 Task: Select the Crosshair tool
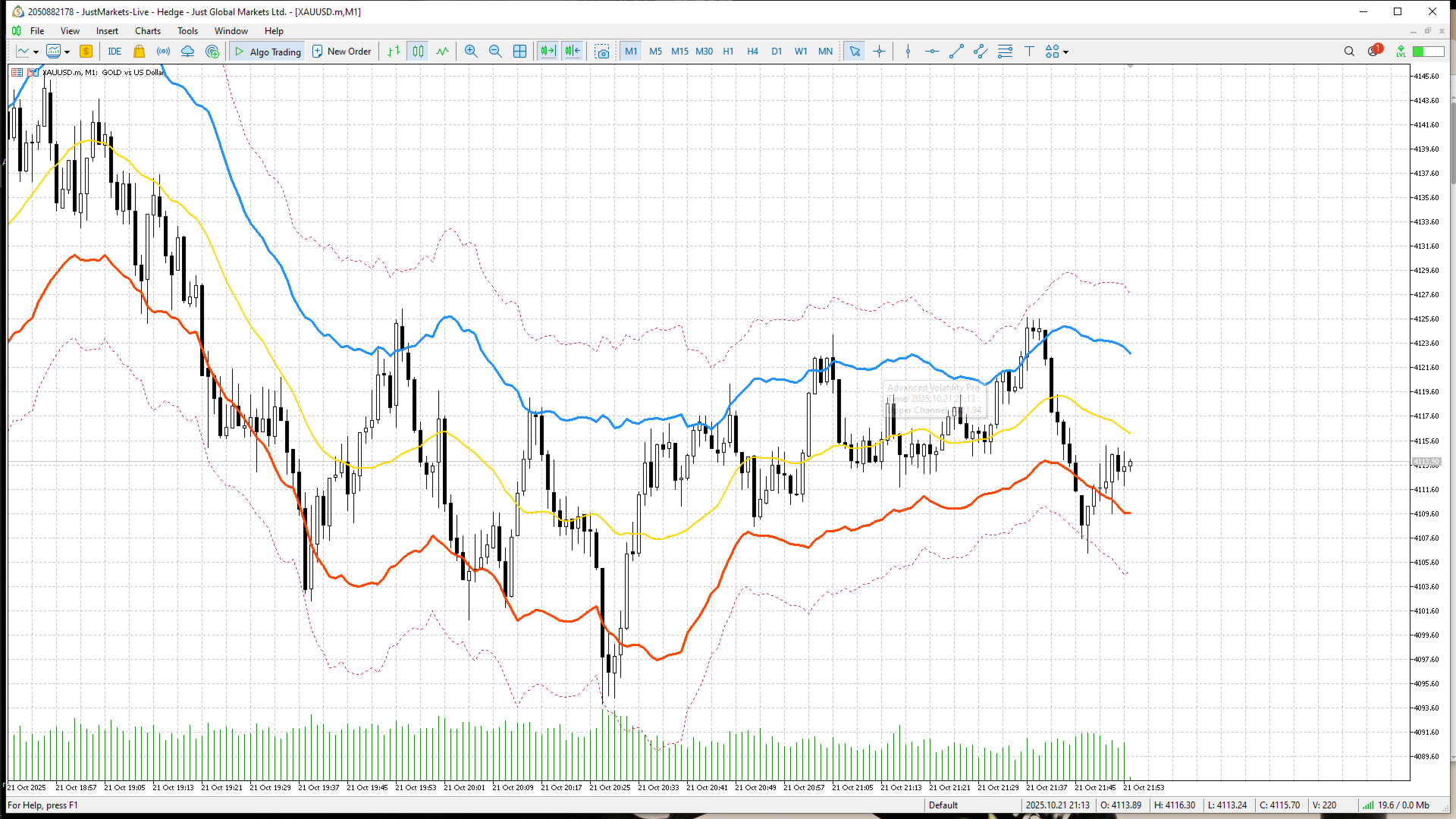(879, 51)
